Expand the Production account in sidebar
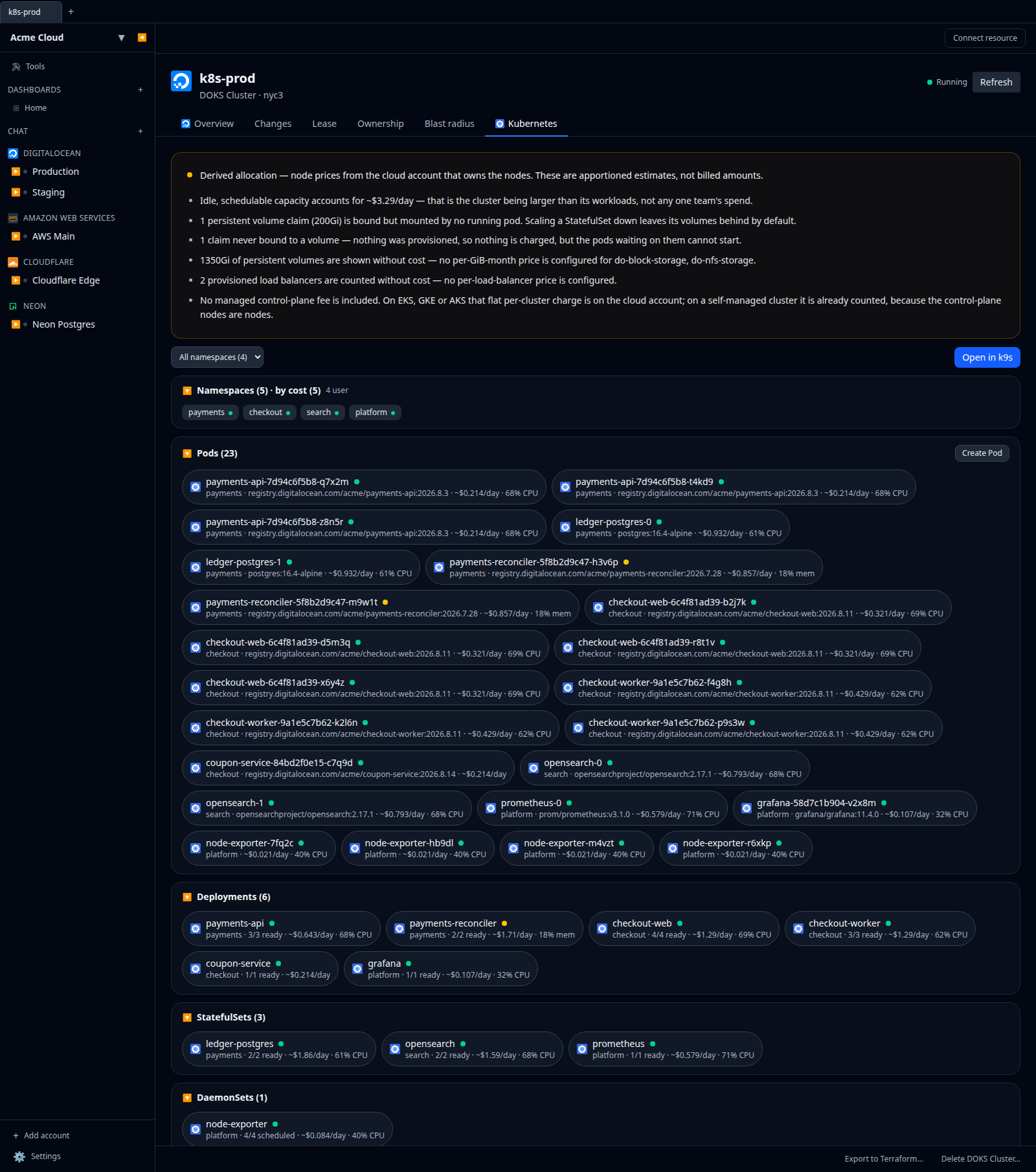The width and height of the screenshot is (1036, 1172). 16,172
